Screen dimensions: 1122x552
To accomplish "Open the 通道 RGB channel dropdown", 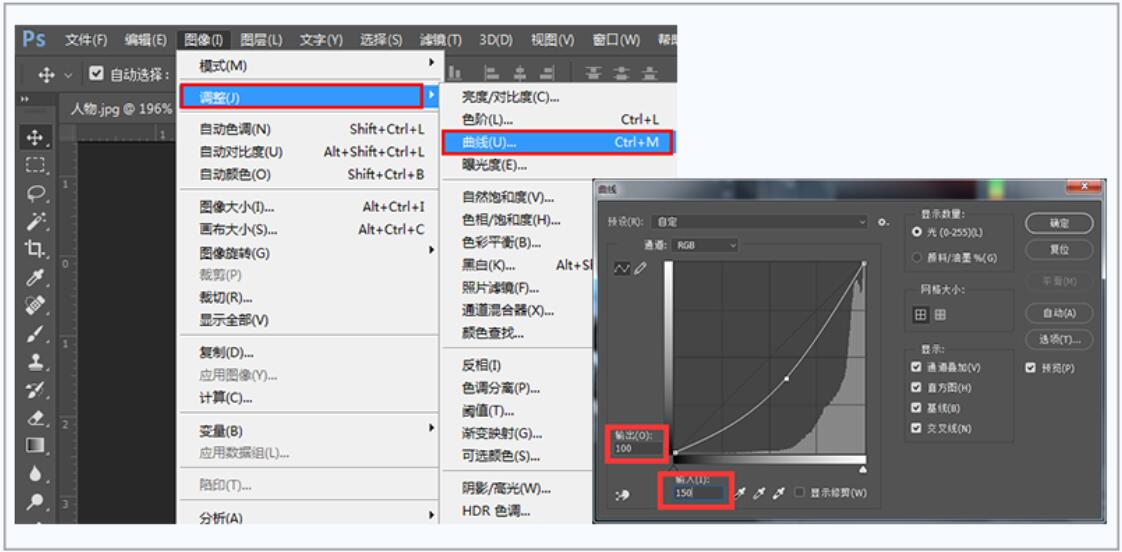I will (705, 246).
